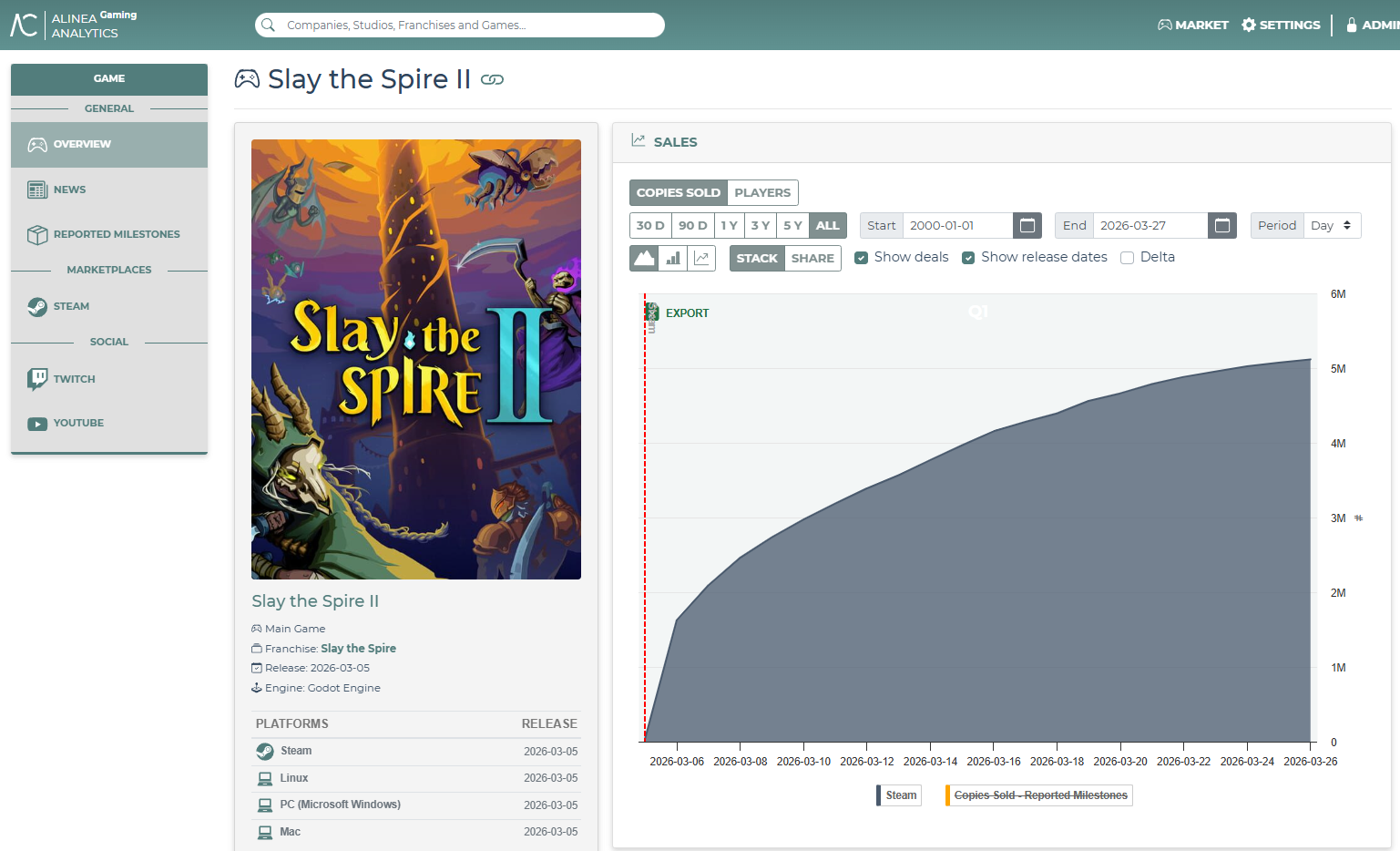This screenshot has height=851, width=1400.
Task: Click the magnifier icon in the search bar
Action: (268, 25)
